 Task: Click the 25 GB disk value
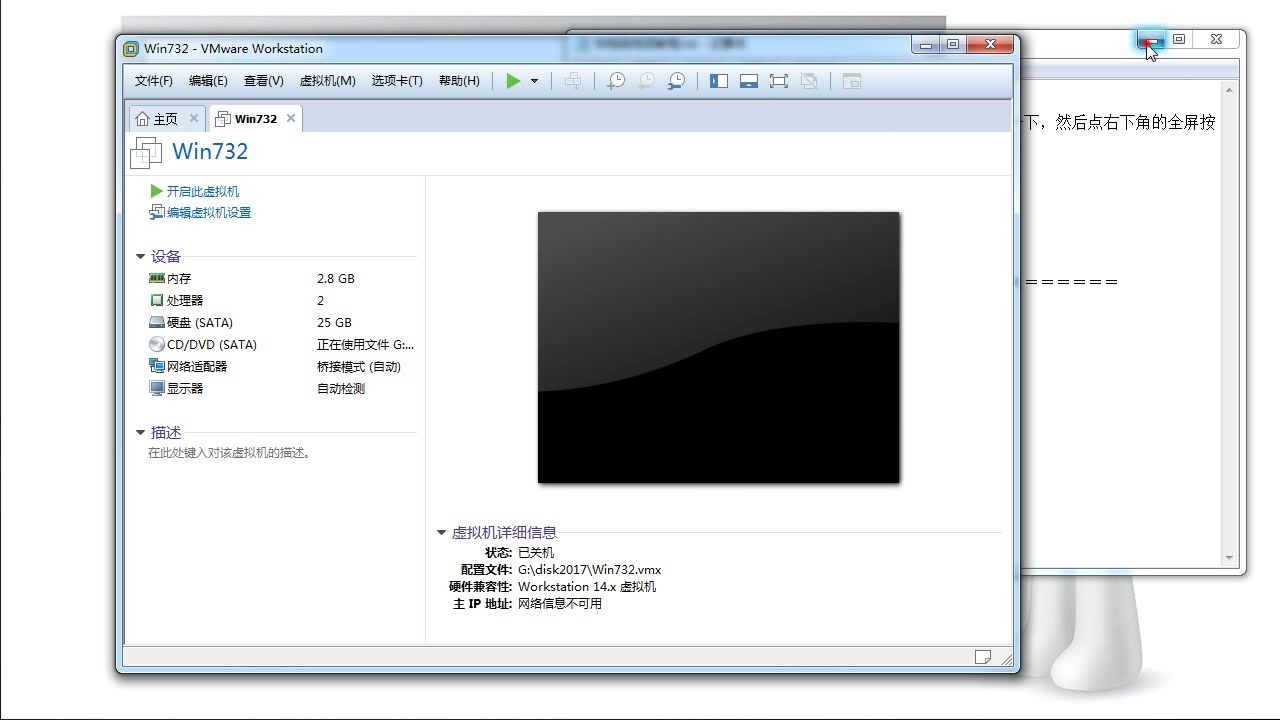point(334,322)
